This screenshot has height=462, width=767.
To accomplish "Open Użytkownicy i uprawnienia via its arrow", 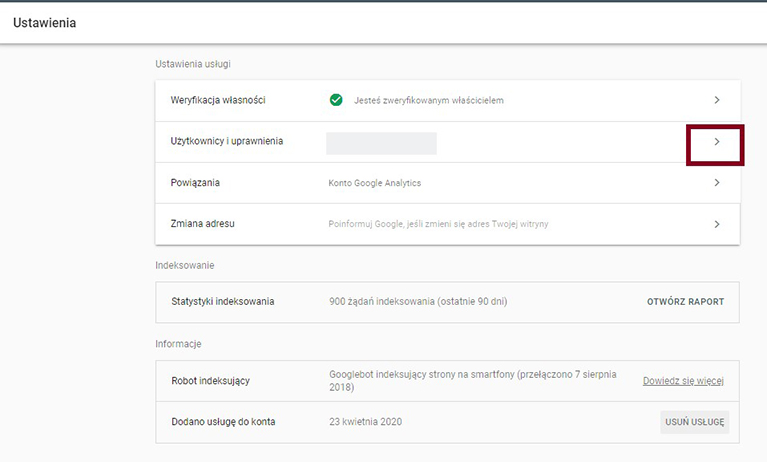I will tap(716, 142).
